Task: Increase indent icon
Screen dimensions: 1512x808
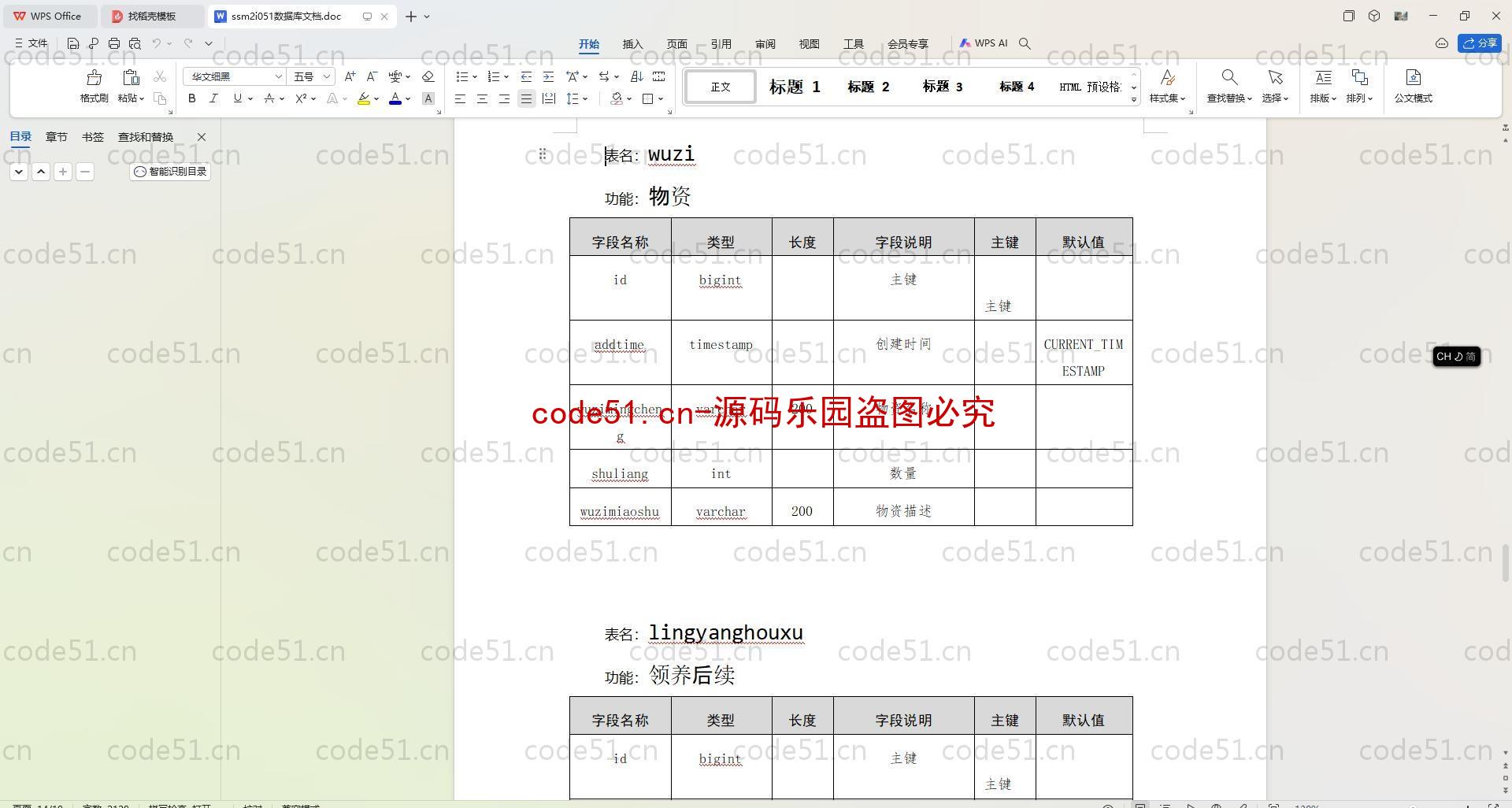Action: pyautogui.click(x=548, y=76)
